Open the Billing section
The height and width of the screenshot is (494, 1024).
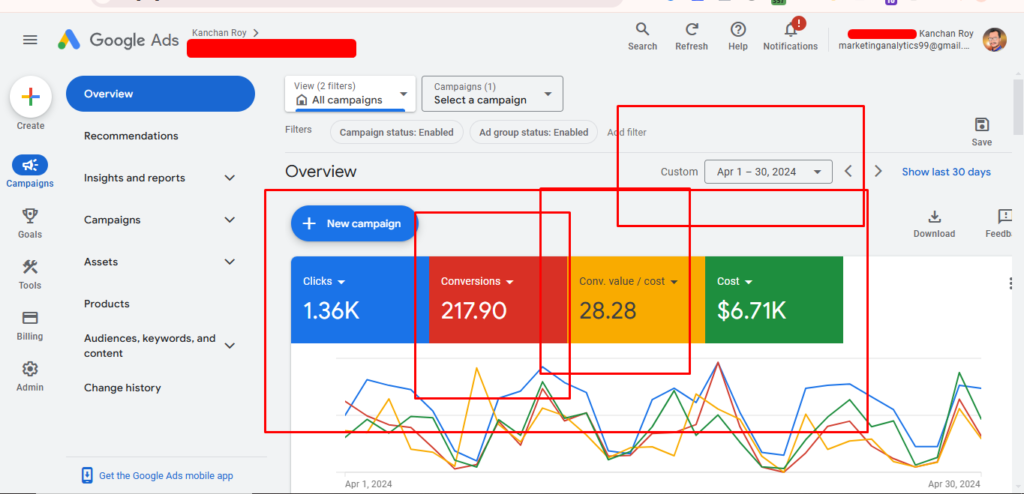pos(30,325)
